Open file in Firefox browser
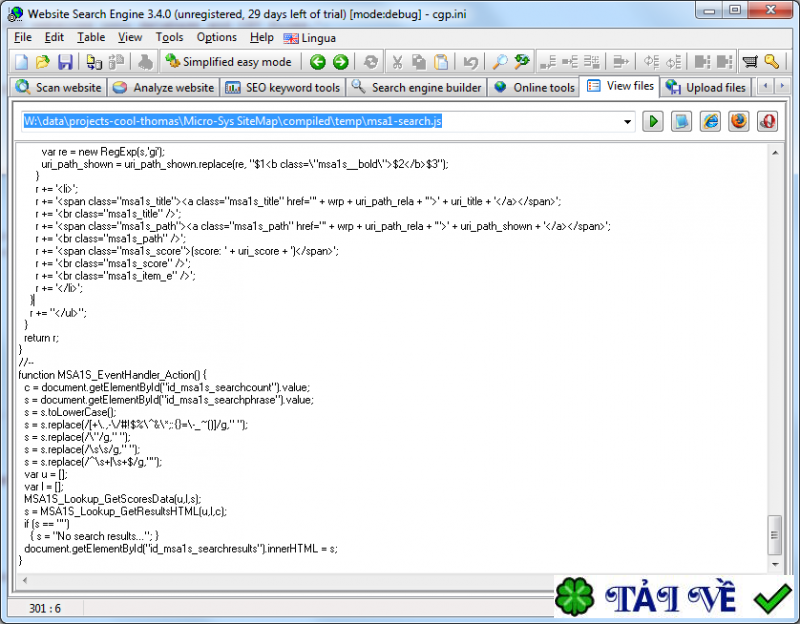 pos(739,121)
